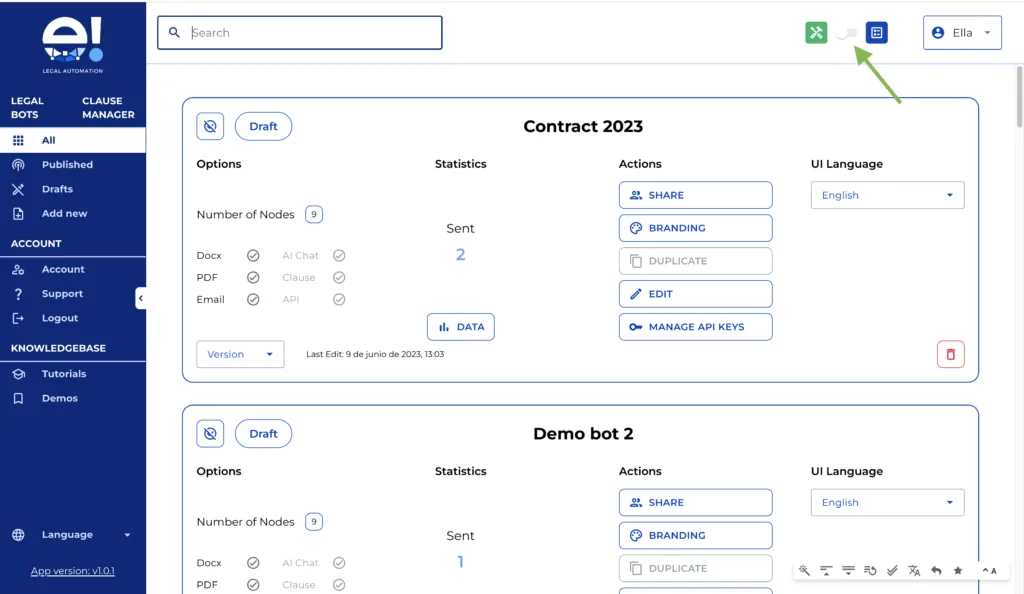Collapse the sidebar with the arrow handle
The width and height of the screenshot is (1024, 594).
point(141,298)
